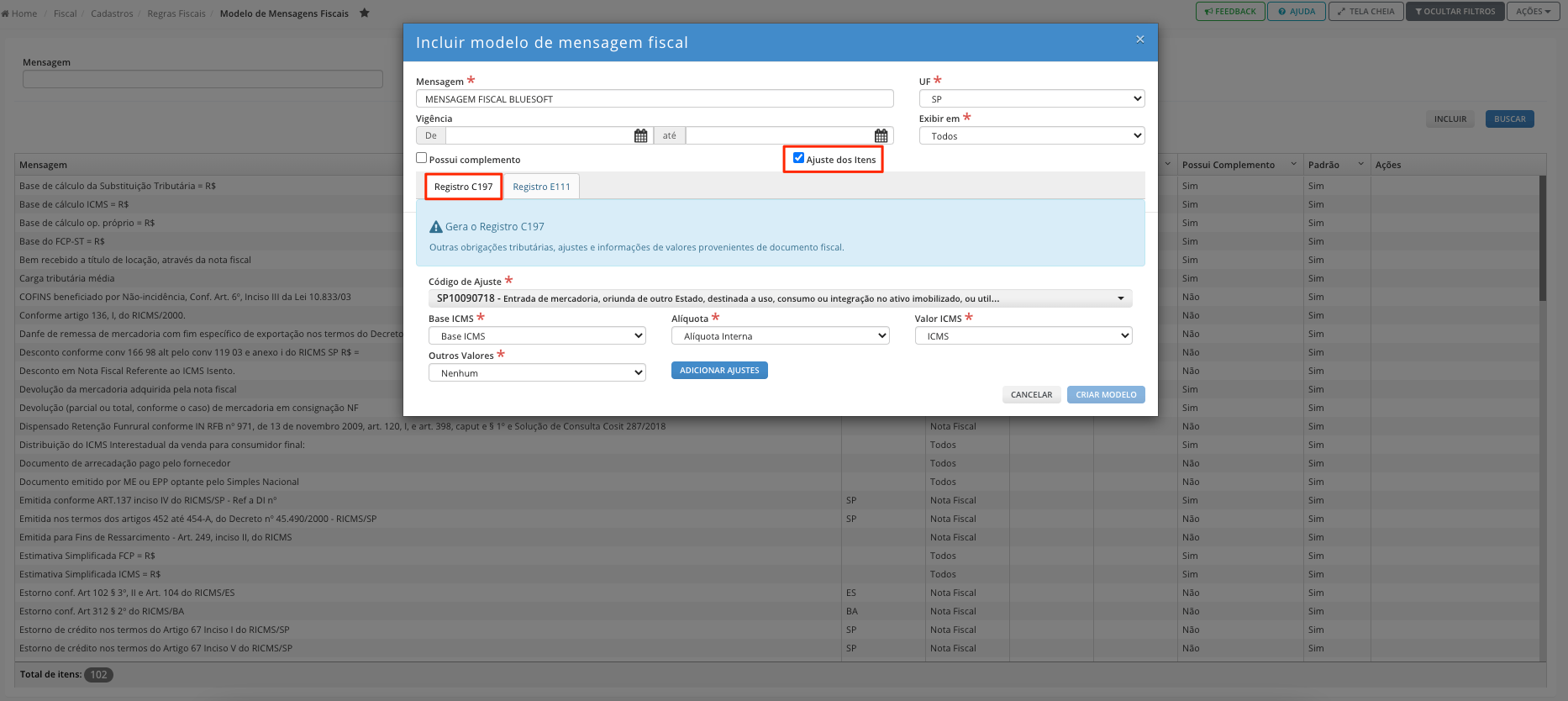Expand the Alíquota Interna dropdown

tap(781, 336)
